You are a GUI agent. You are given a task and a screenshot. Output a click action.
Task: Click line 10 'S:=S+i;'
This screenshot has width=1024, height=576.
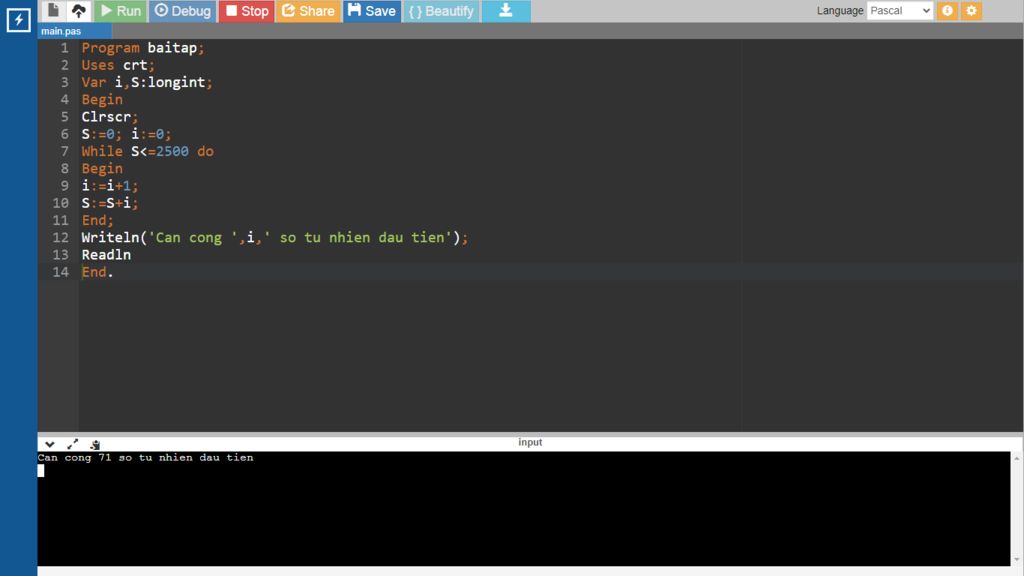pyautogui.click(x=110, y=203)
